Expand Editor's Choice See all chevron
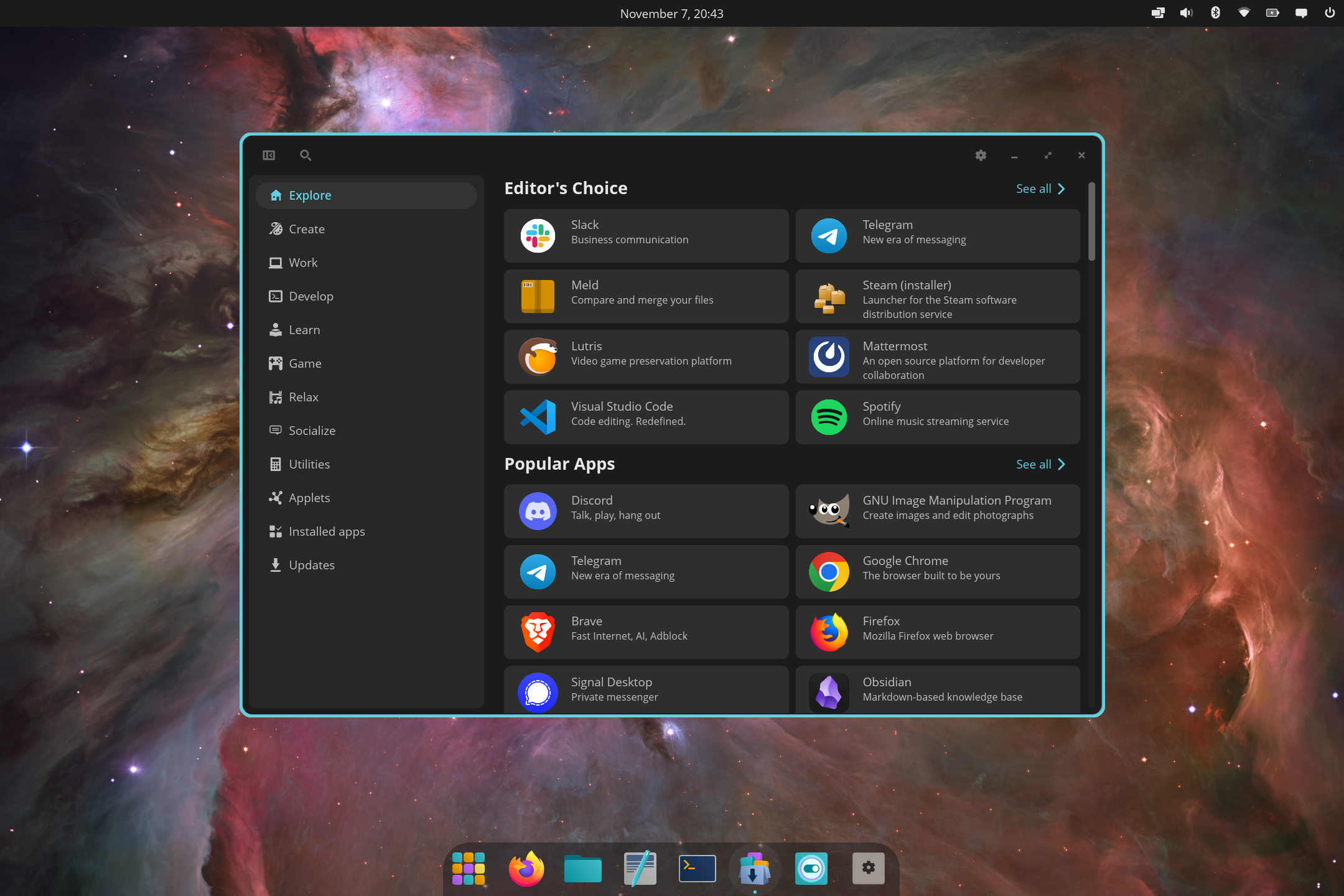This screenshot has width=1344, height=896. [x=1062, y=189]
